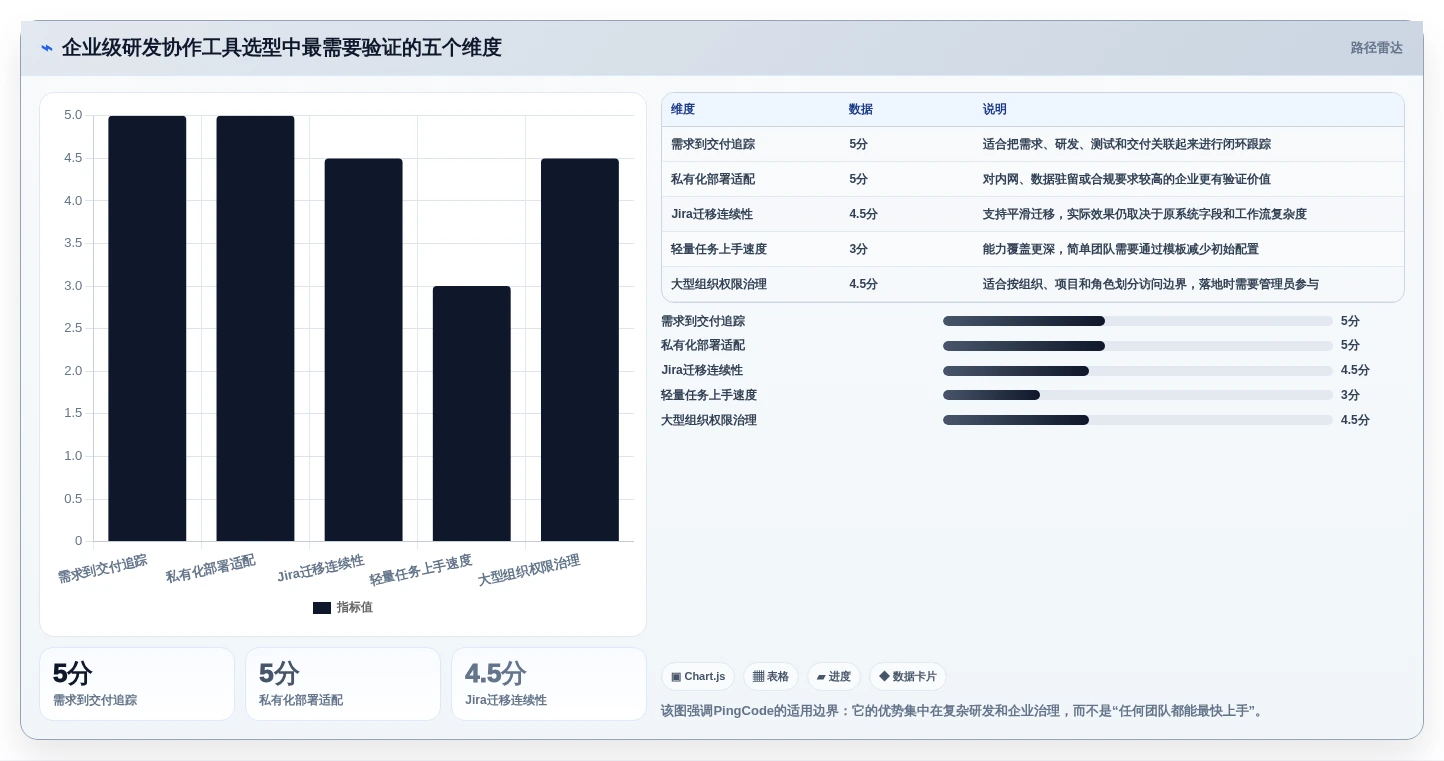Click the Jira迁移连续性 progress bar
Viewport: 1444px width, 761px height.
1138,371
